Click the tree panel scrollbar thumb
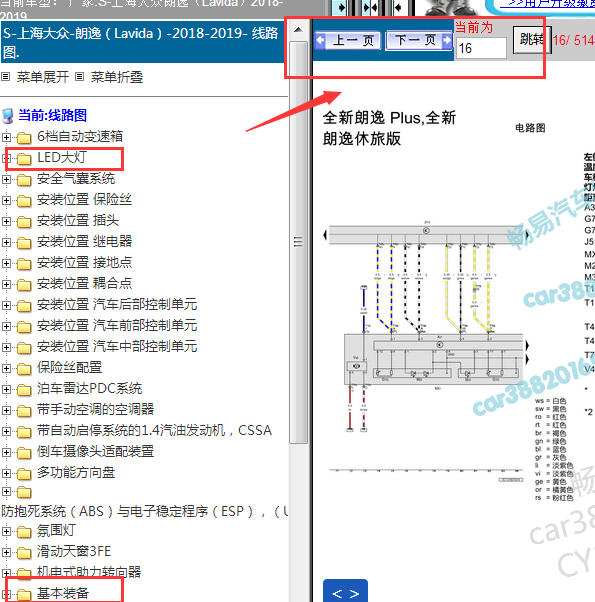This screenshot has height=602, width=595. pyautogui.click(x=298, y=242)
